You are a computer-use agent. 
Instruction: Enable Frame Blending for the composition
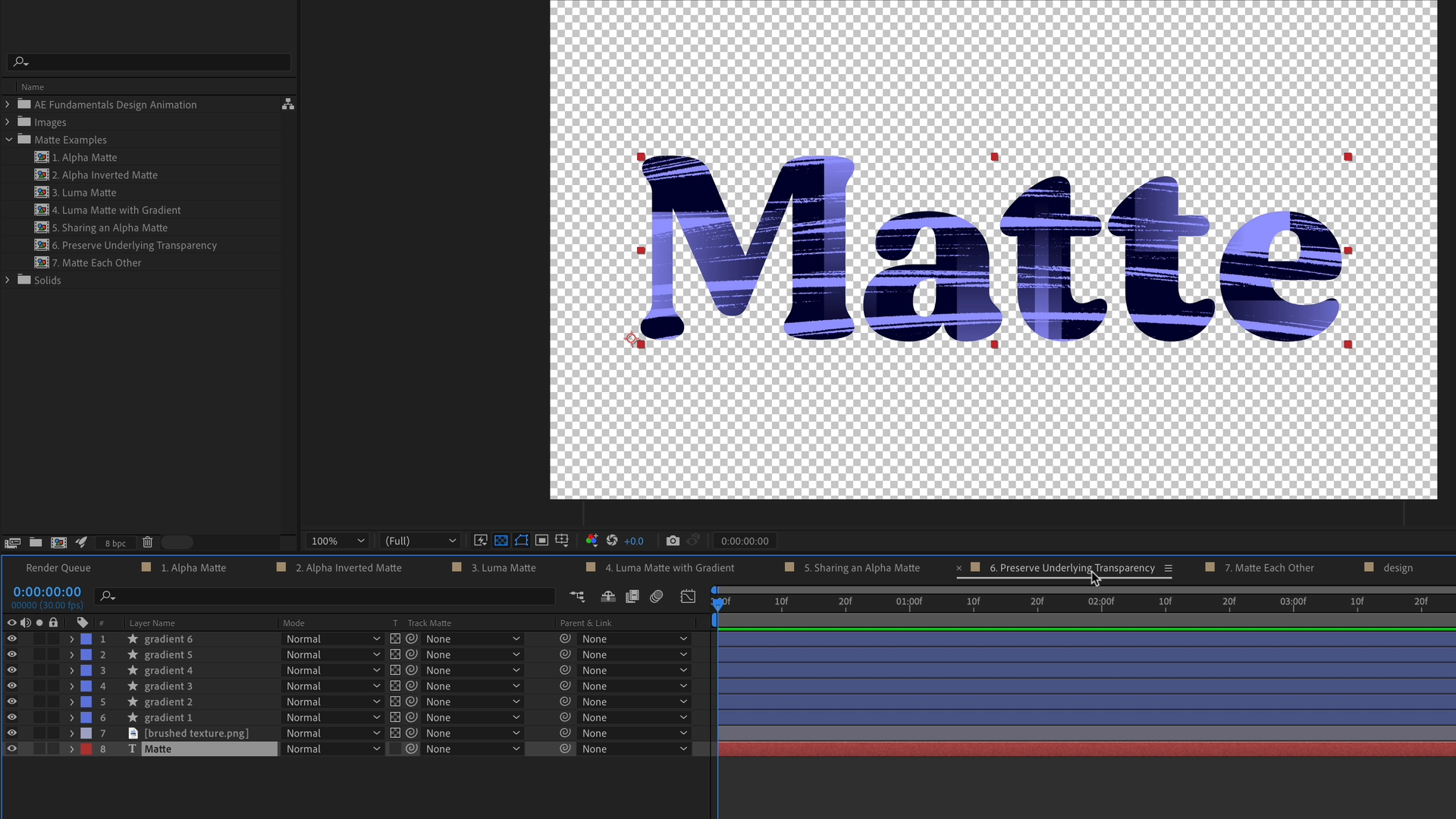632,597
